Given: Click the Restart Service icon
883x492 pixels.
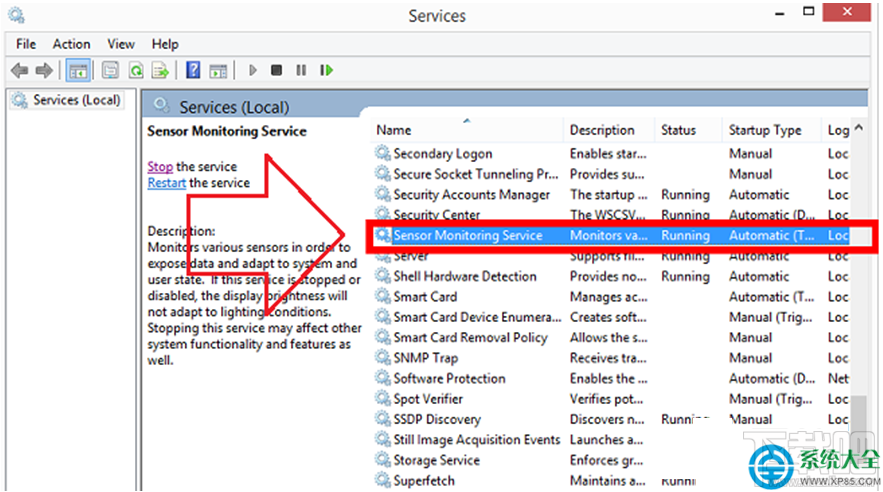Looking at the screenshot, I should [327, 70].
